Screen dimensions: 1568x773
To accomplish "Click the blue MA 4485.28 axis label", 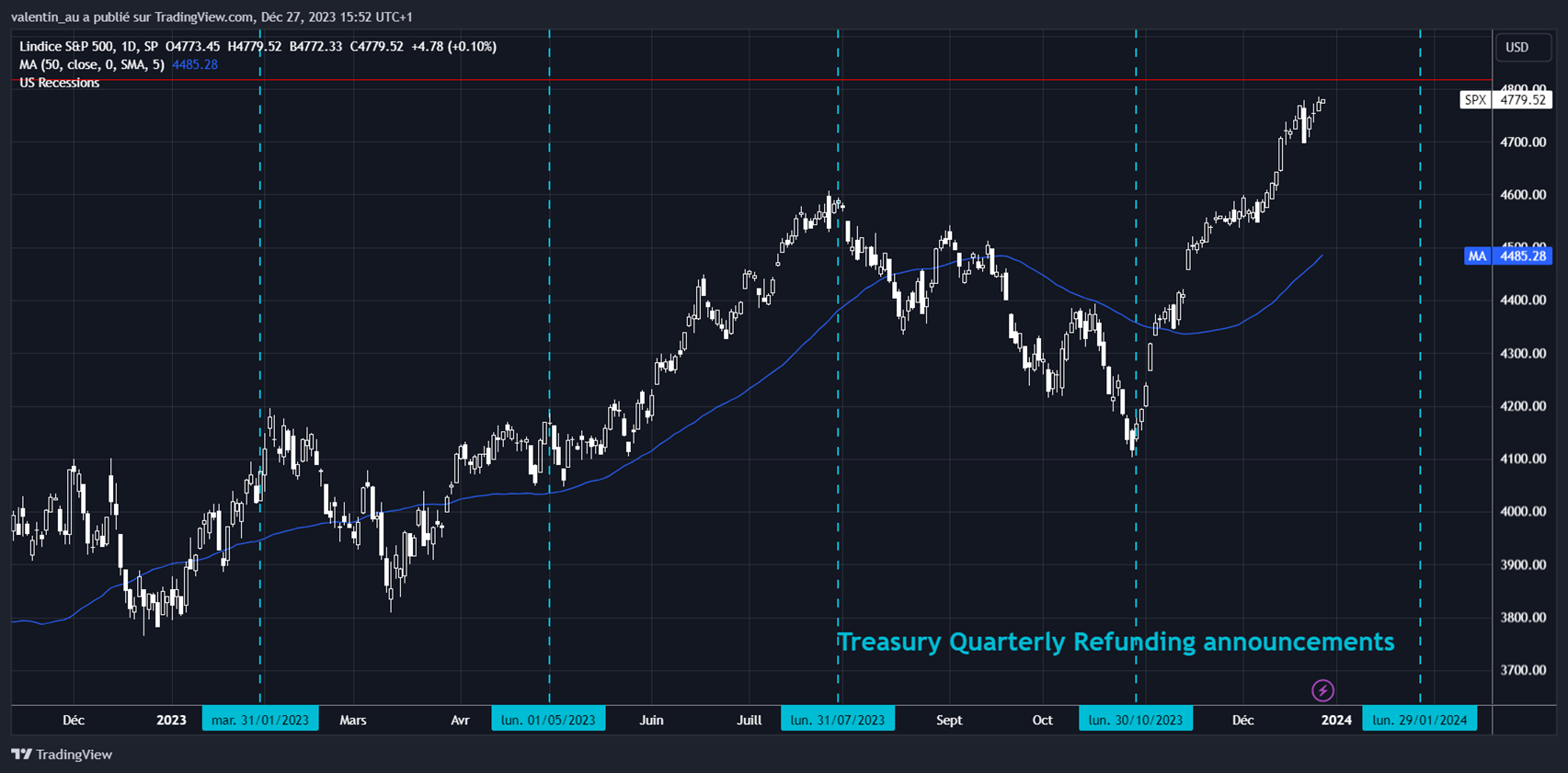I will [x=1506, y=256].
